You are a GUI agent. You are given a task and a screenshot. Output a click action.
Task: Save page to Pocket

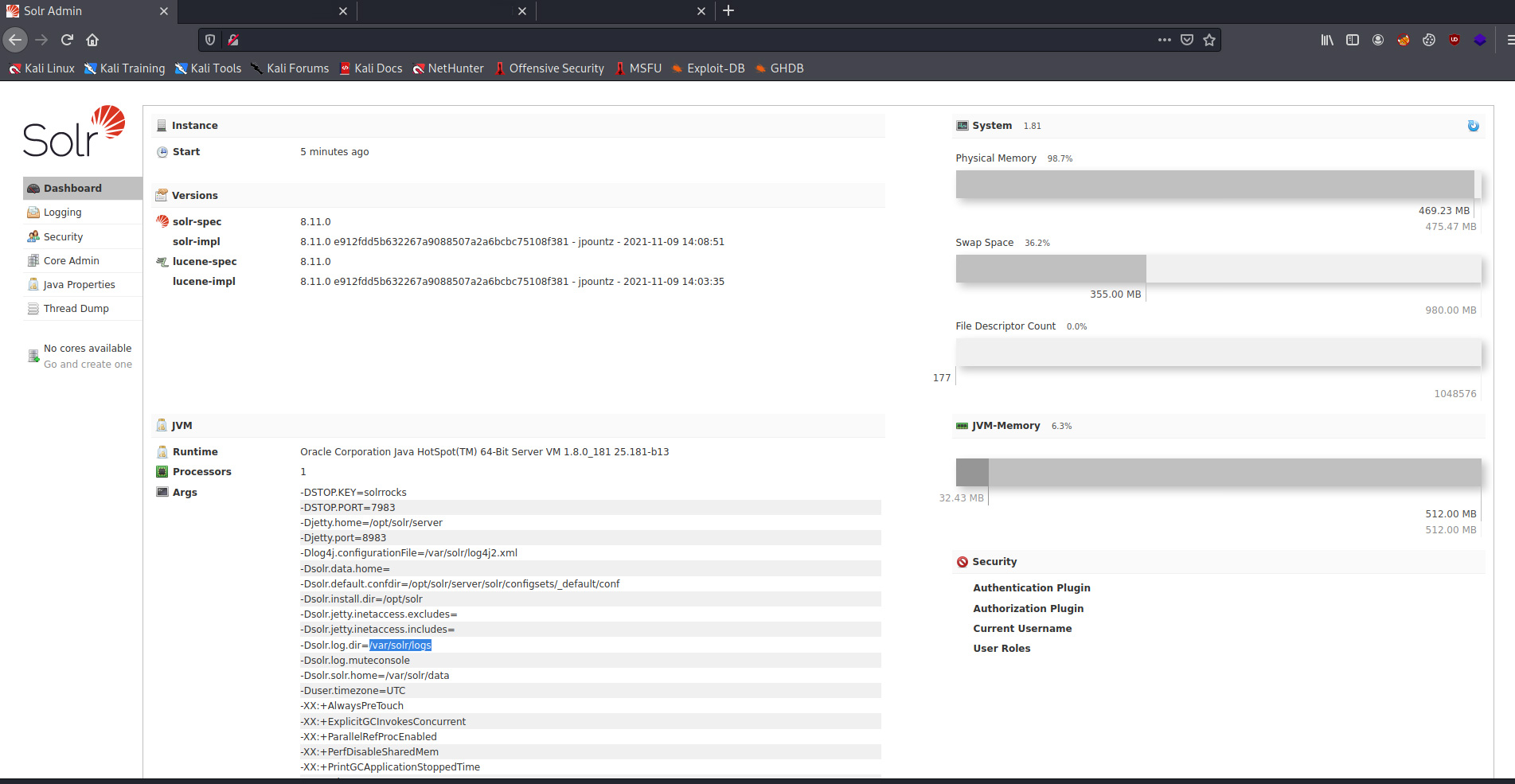(x=1187, y=40)
